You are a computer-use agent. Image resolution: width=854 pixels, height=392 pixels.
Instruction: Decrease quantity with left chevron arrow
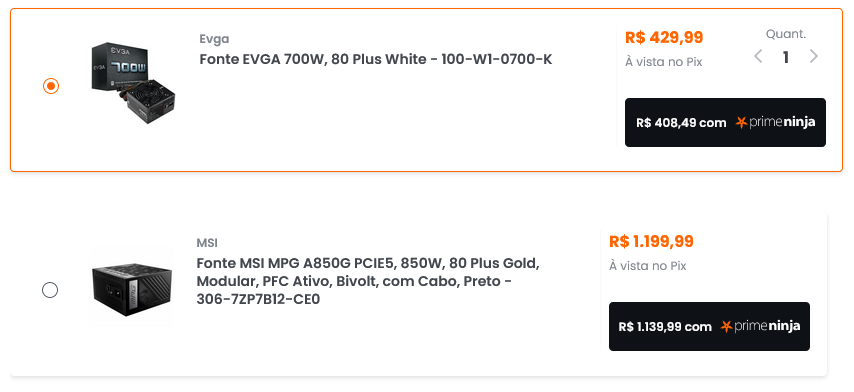point(758,56)
